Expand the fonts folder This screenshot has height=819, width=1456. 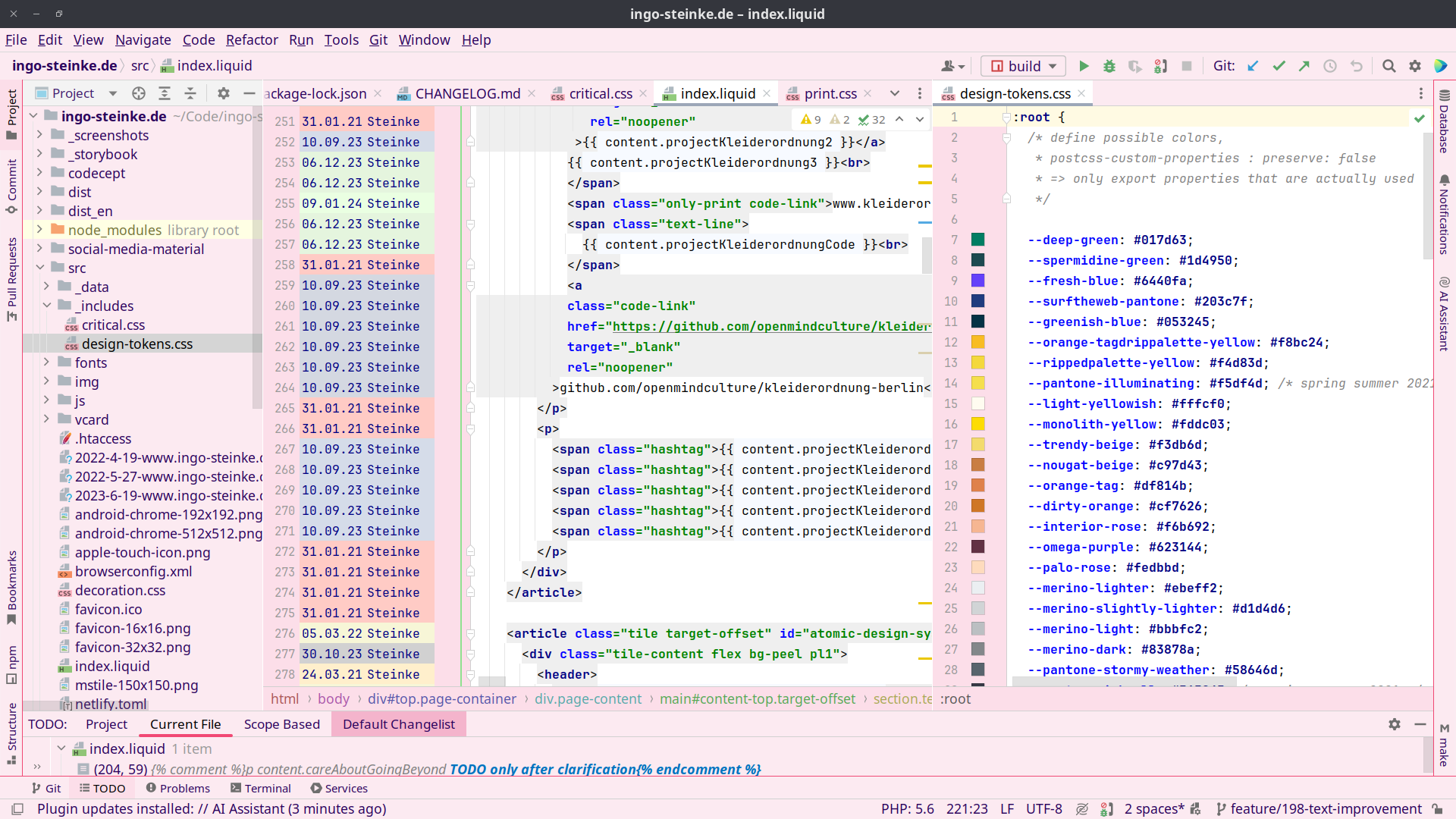pos(46,362)
